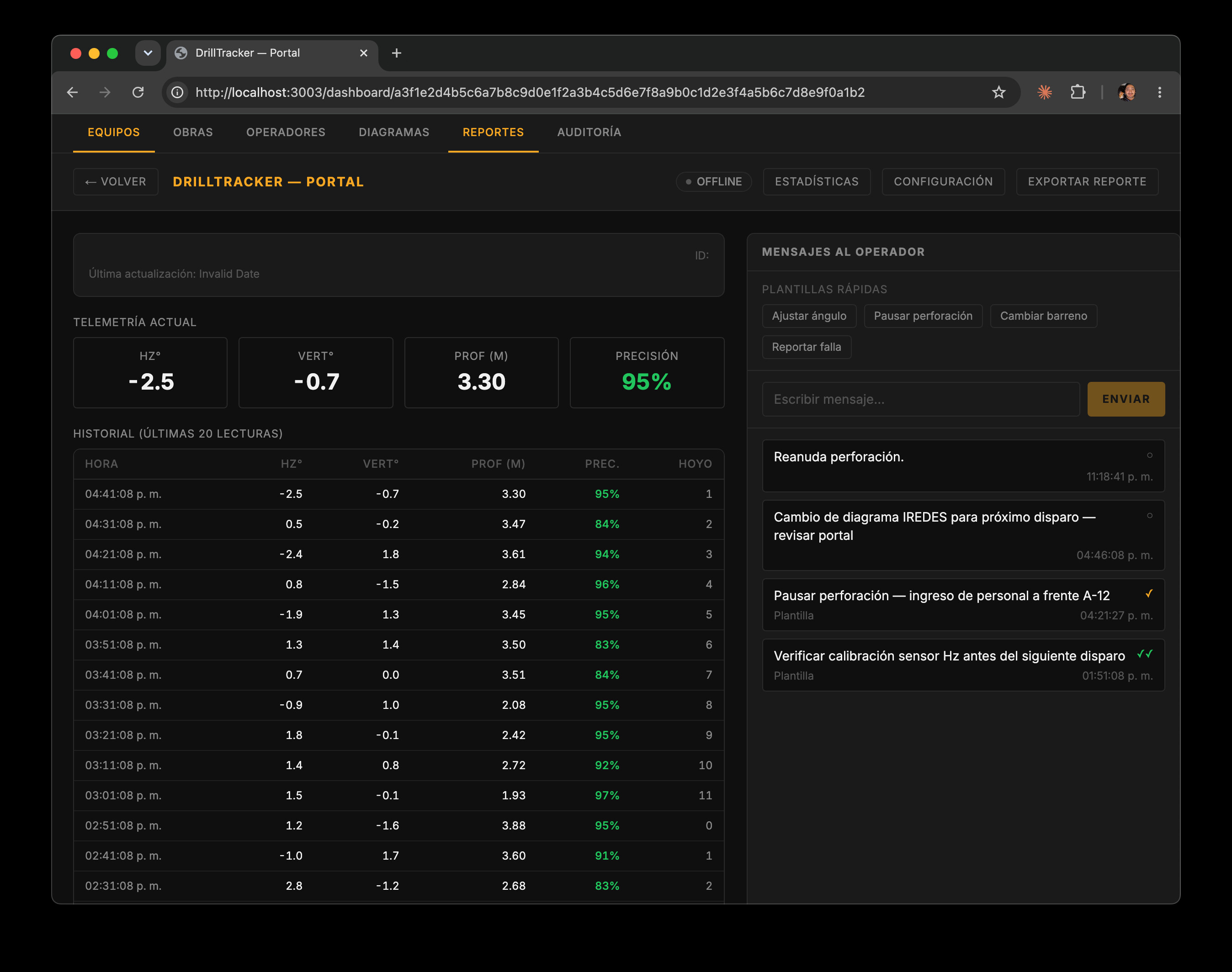Click the ENVIAR send button
Image resolution: width=1232 pixels, height=972 pixels.
coord(1126,399)
